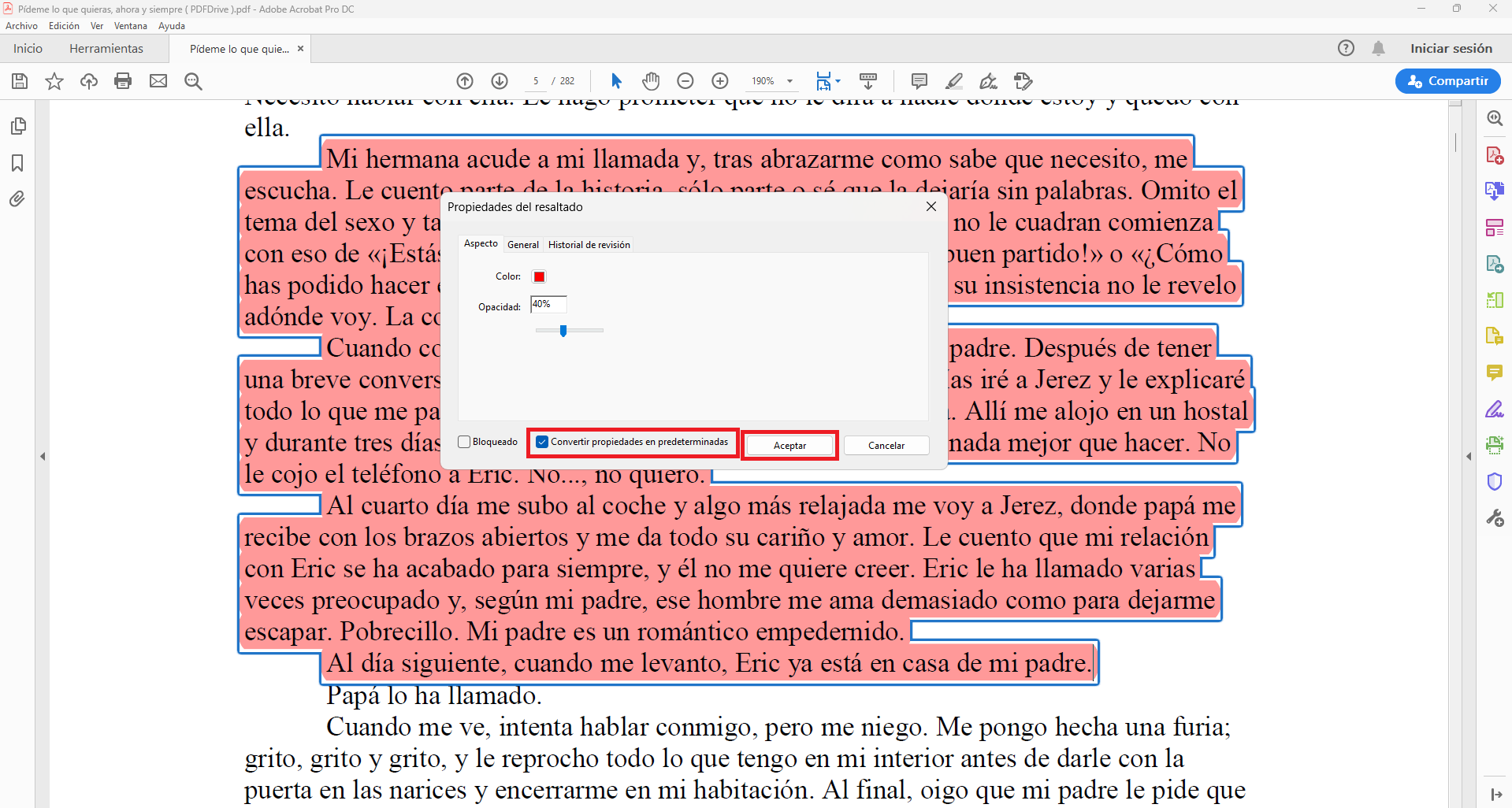Open Protect shield tool in sidebar

pos(1495,481)
